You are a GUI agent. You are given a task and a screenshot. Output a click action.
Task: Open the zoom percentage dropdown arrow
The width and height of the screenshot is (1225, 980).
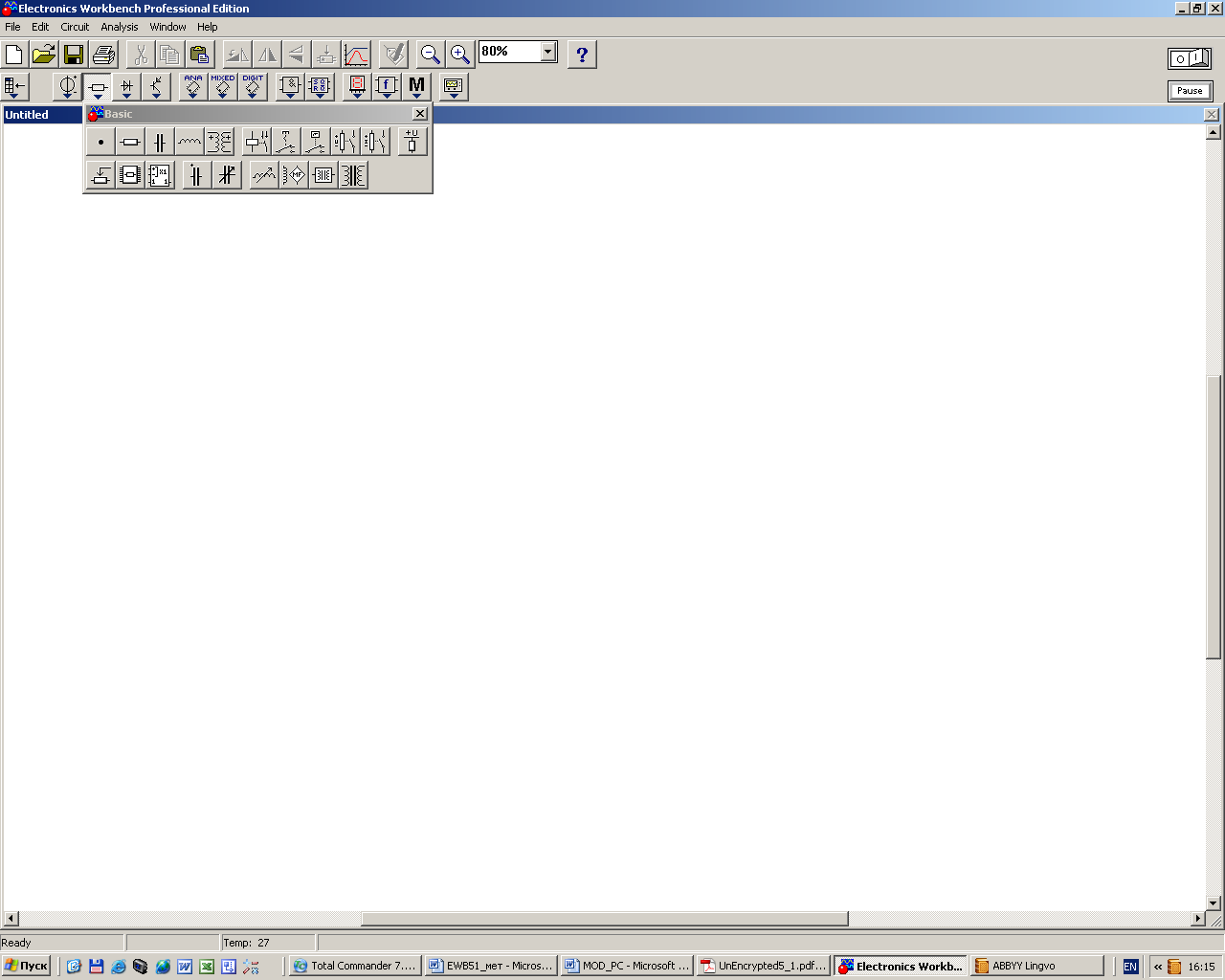(548, 52)
